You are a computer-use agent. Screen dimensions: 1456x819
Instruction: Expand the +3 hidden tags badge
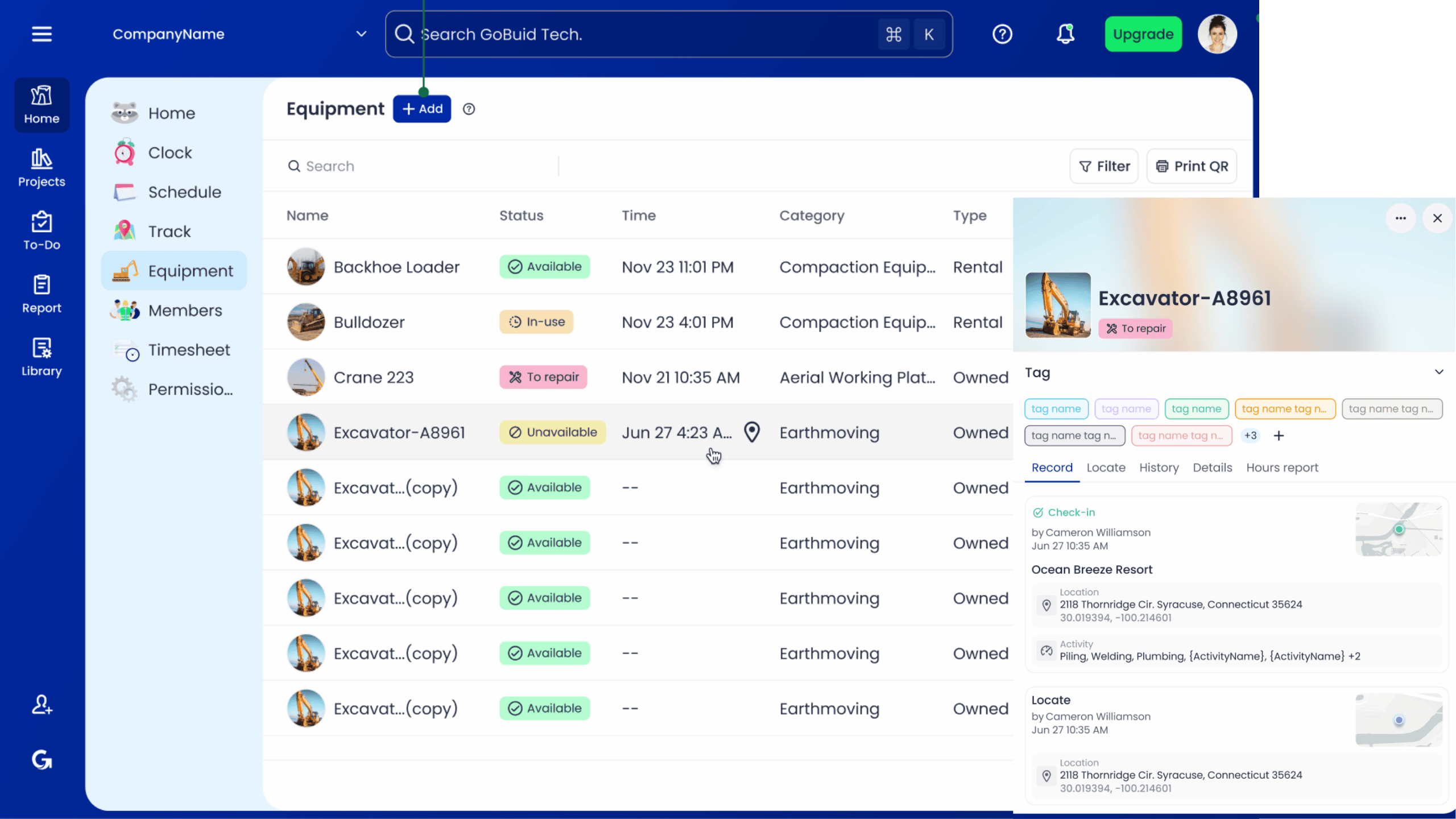(1250, 436)
